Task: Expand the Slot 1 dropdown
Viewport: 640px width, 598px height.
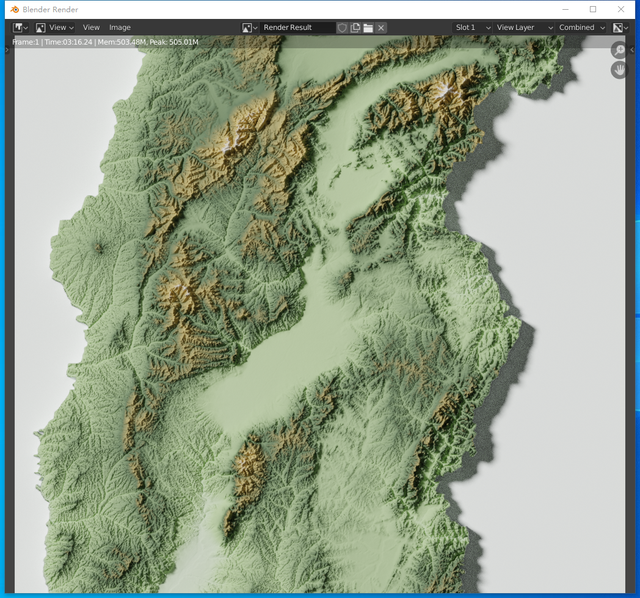Action: coord(472,27)
